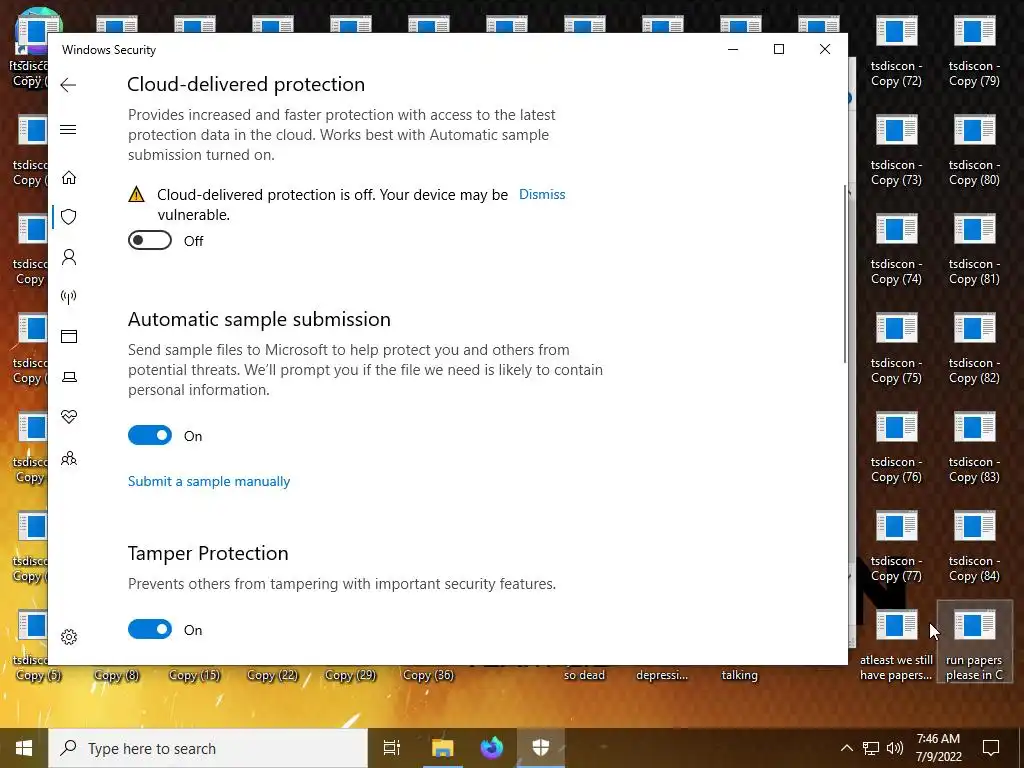Open Task View on the taskbar

click(x=391, y=748)
